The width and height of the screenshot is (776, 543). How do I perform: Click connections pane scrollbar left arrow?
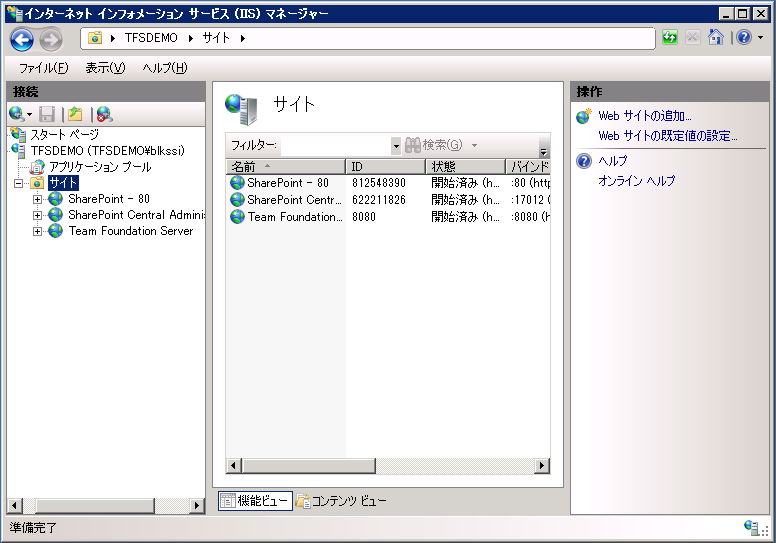14,505
